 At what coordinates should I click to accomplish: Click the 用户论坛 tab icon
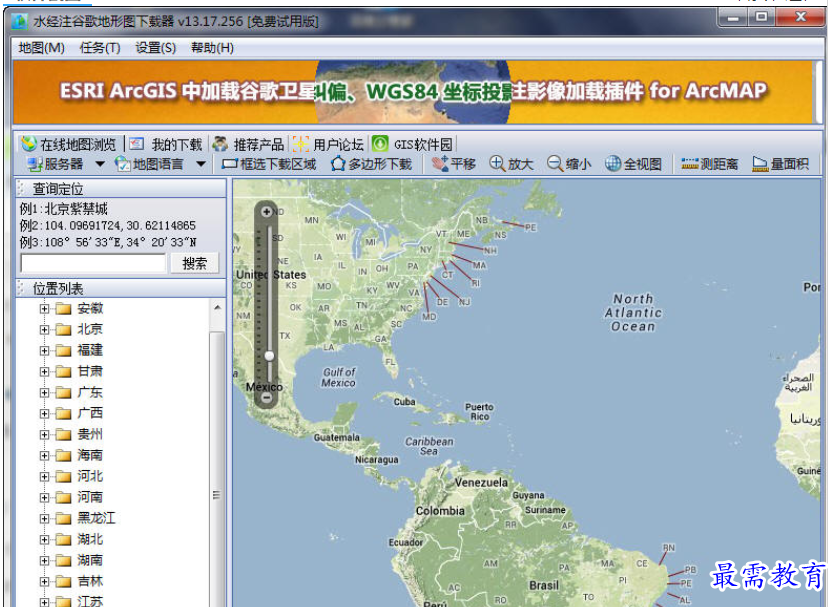tap(301, 144)
